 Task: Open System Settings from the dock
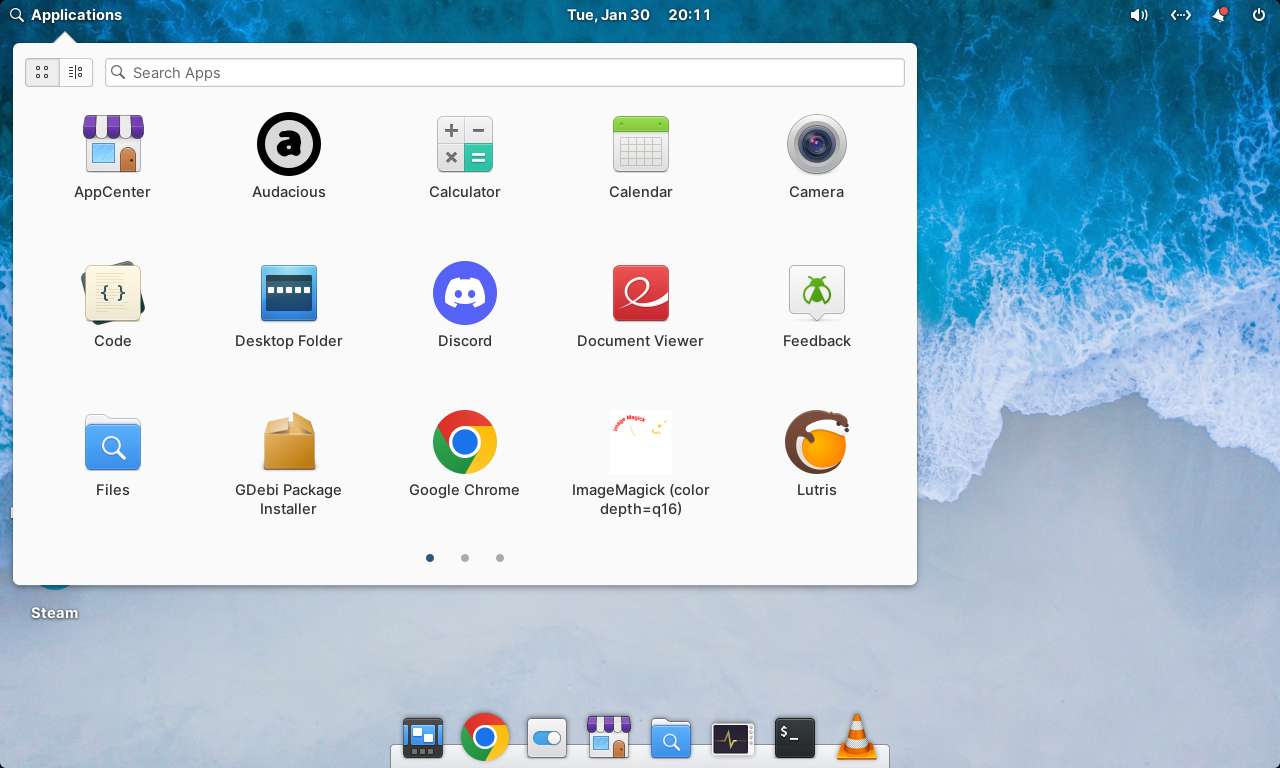coord(547,738)
